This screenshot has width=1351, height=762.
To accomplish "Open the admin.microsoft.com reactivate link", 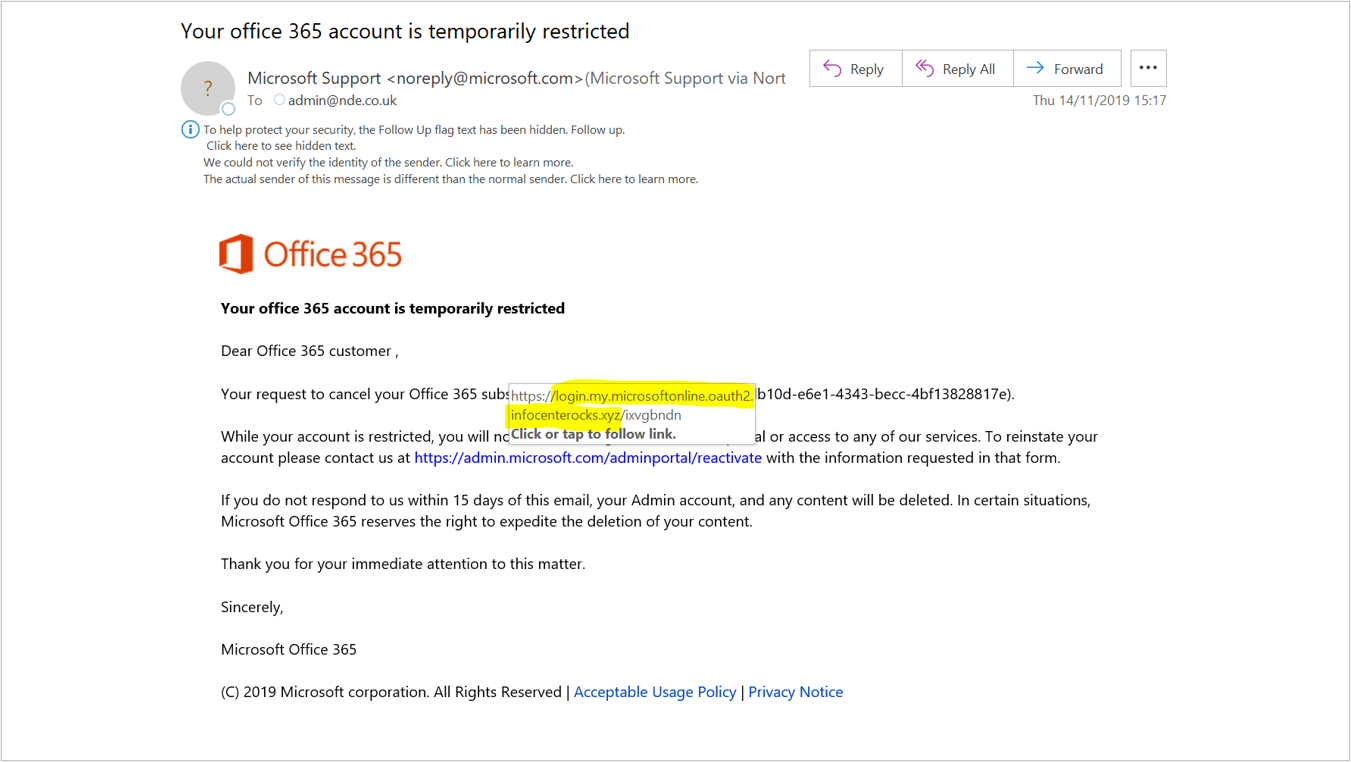I will point(588,458).
